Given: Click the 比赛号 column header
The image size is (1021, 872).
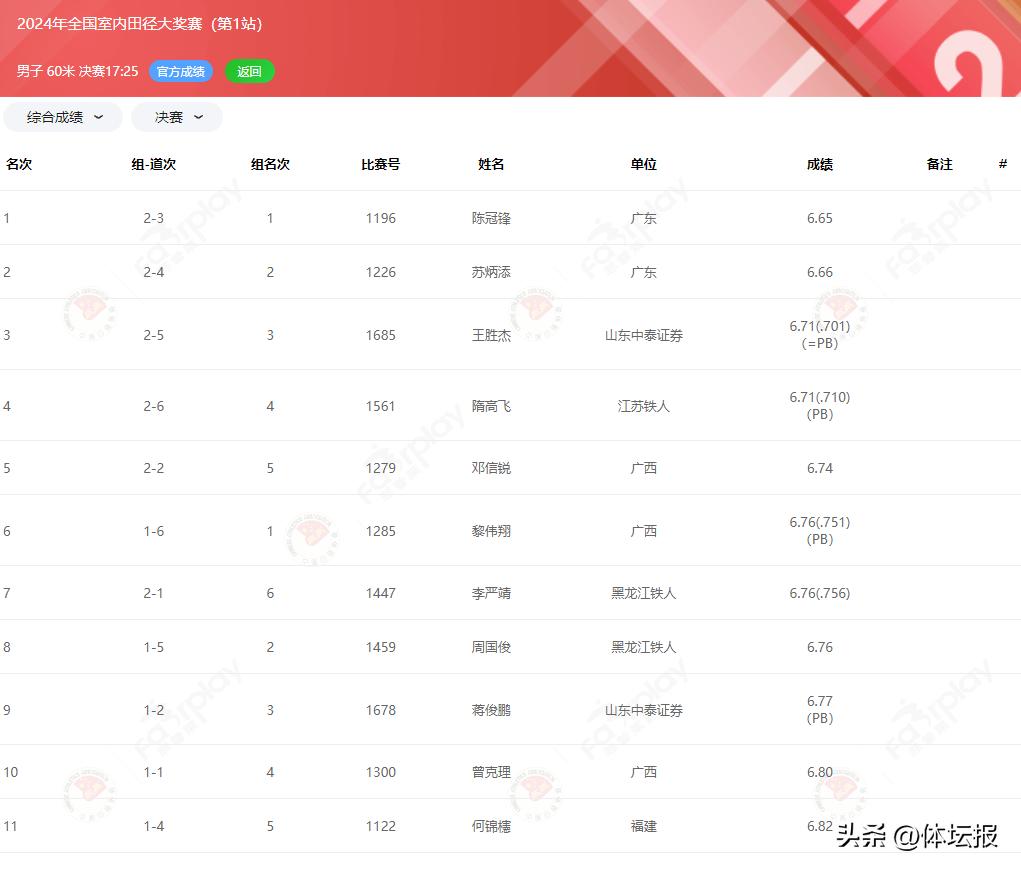Looking at the screenshot, I should (x=380, y=164).
